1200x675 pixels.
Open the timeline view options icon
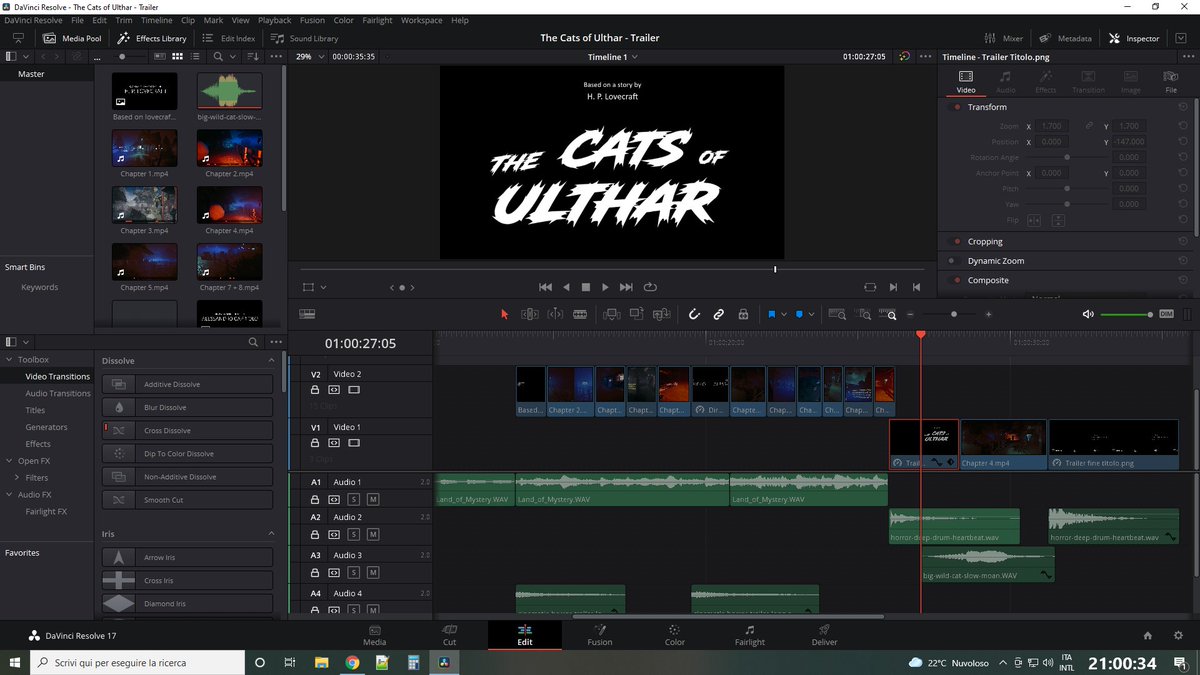(x=307, y=314)
